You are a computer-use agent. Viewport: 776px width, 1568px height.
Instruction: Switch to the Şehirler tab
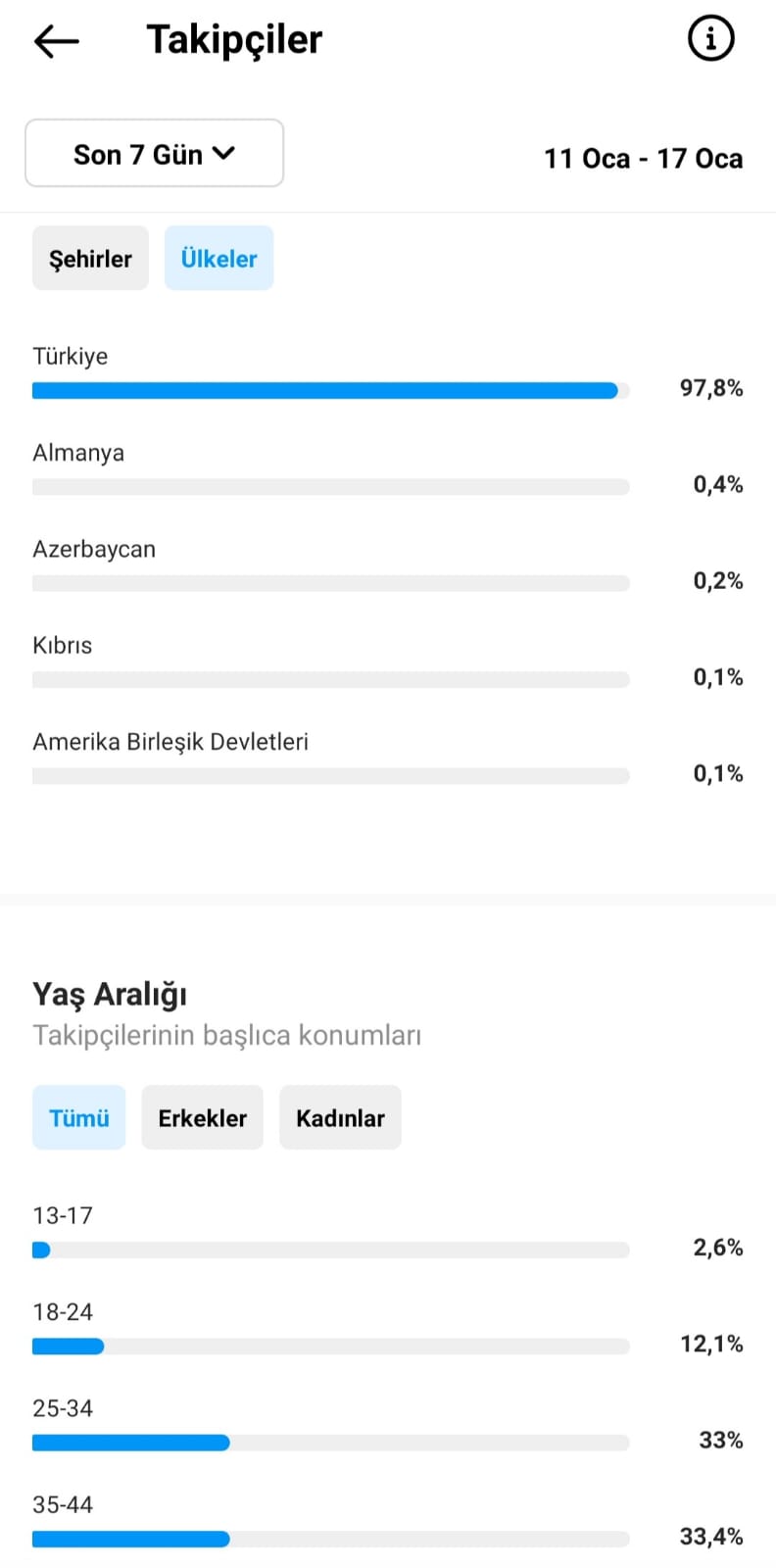click(90, 258)
